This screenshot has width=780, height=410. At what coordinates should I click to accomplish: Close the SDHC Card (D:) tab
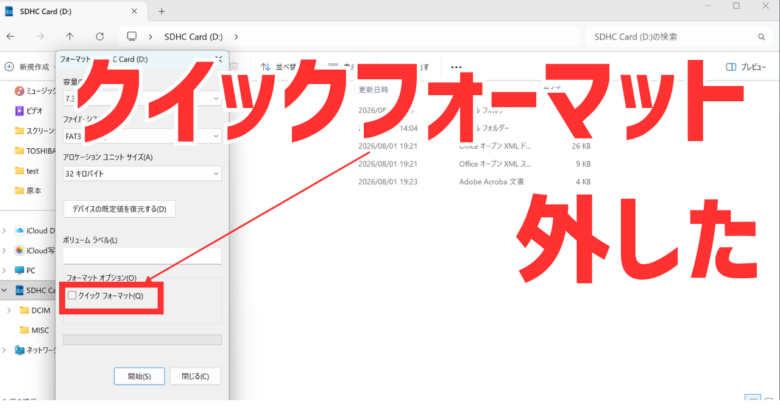point(134,11)
